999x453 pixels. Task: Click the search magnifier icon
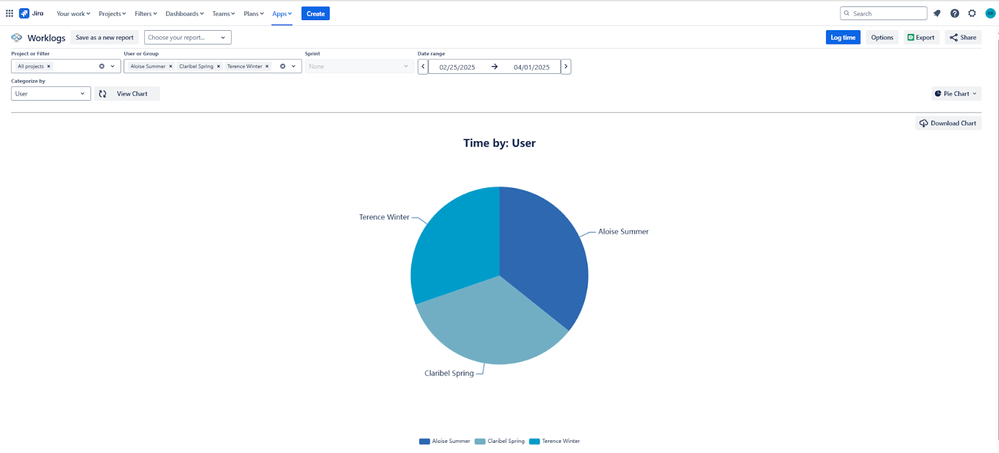pyautogui.click(x=847, y=13)
